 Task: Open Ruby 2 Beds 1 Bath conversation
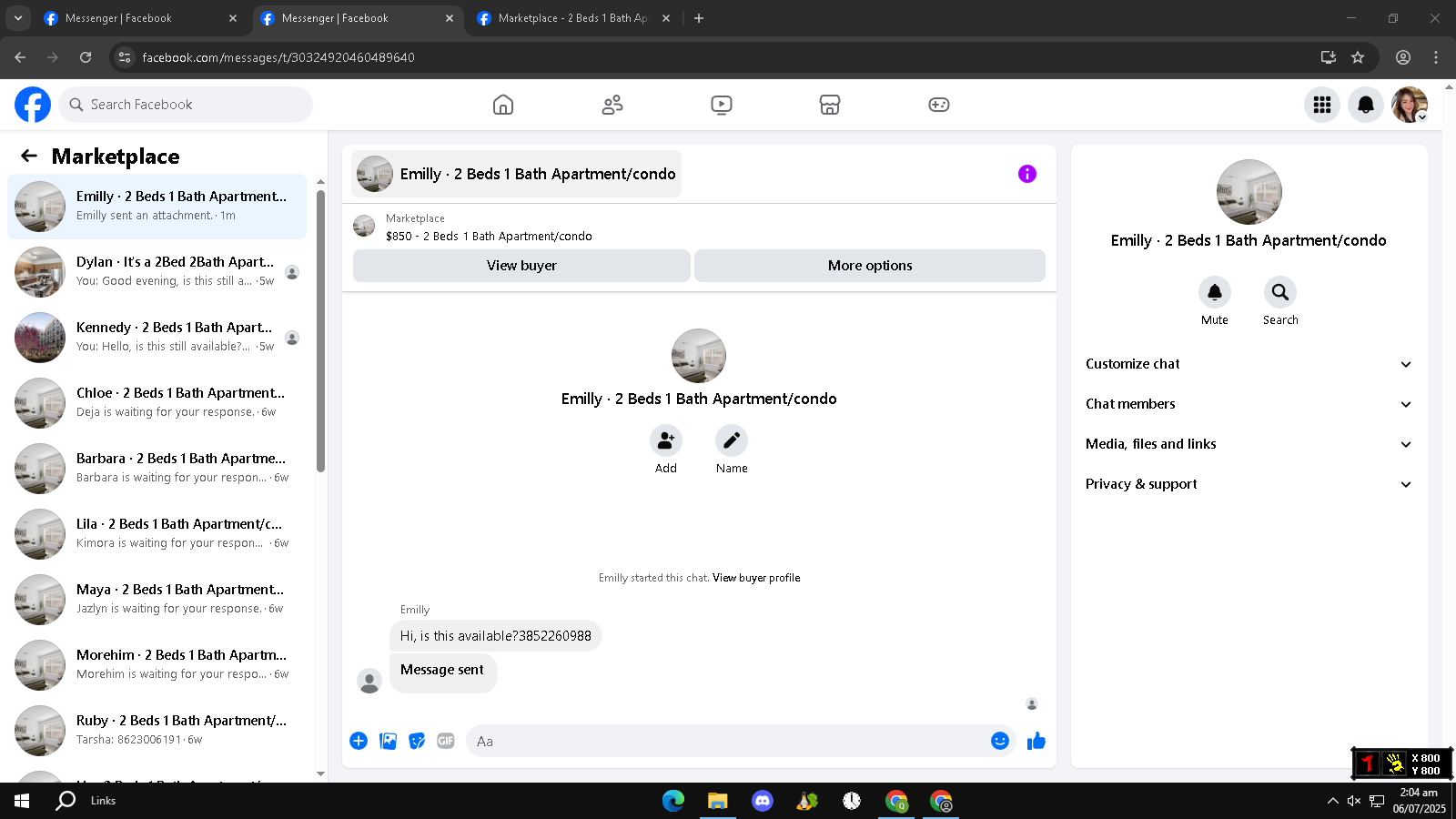coord(157,731)
